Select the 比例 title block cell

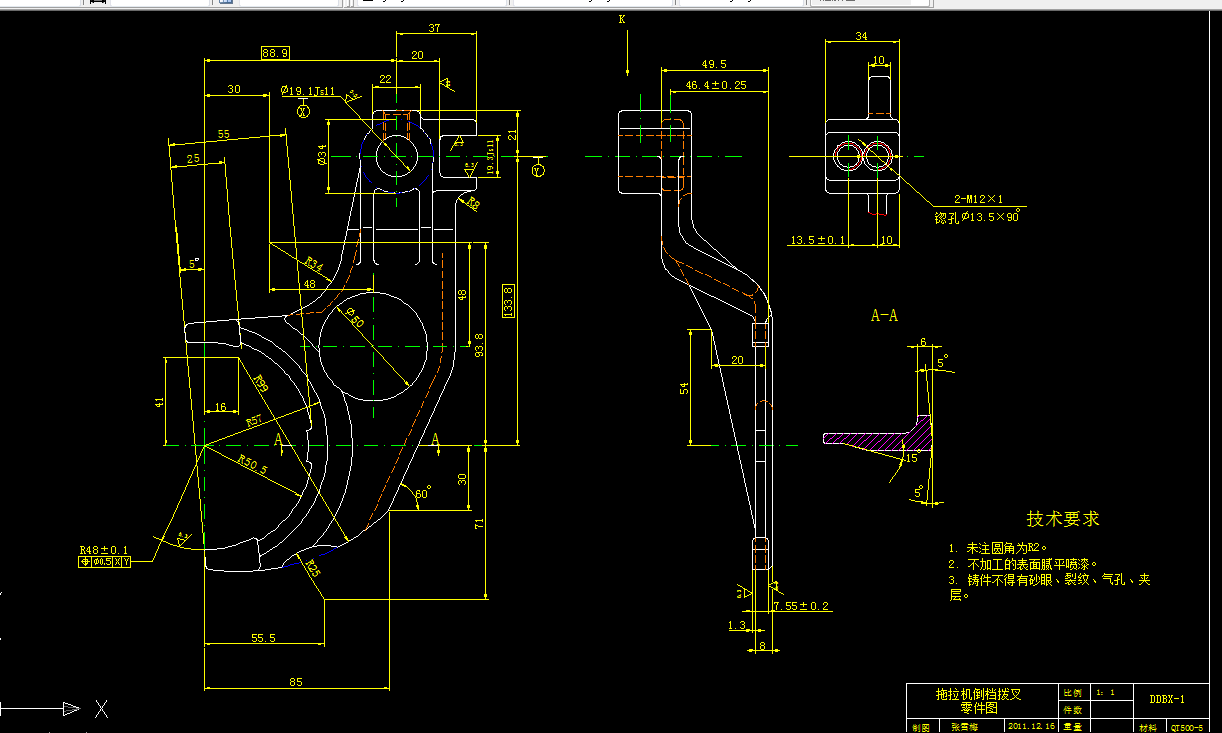point(1072,692)
